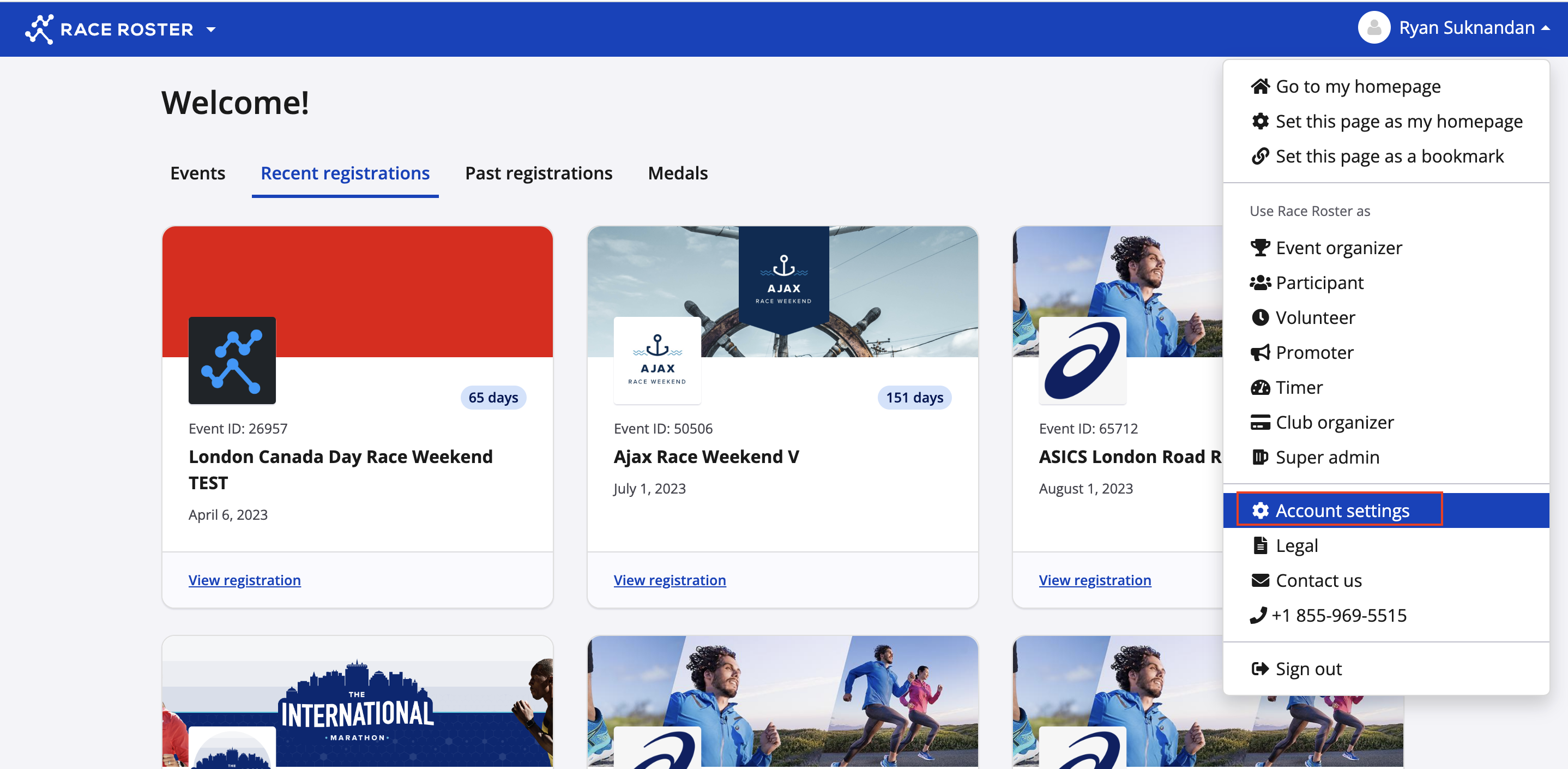Click the house icon for my homepage
The image size is (1568, 769).
pos(1259,87)
